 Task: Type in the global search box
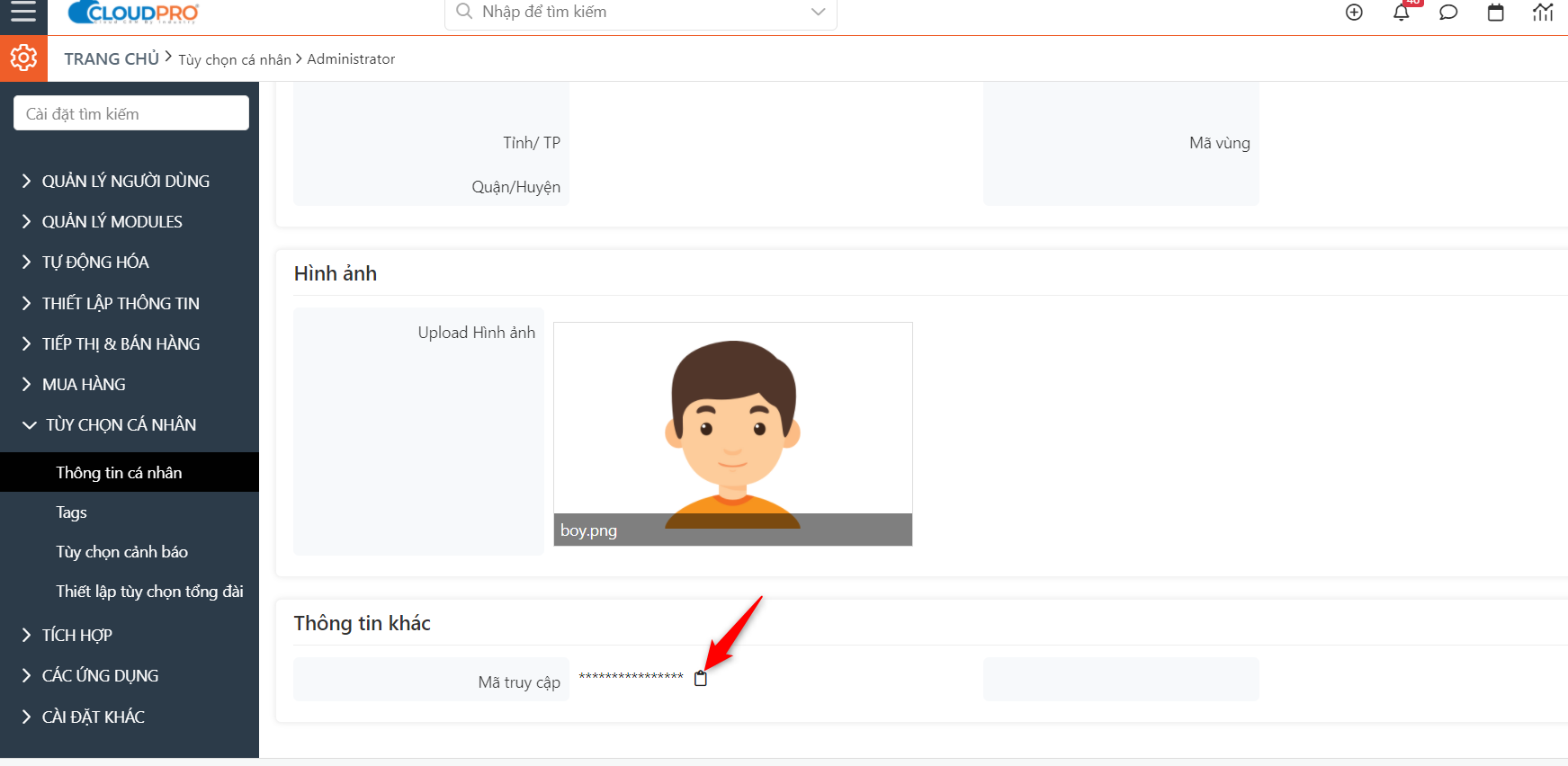pos(641,12)
